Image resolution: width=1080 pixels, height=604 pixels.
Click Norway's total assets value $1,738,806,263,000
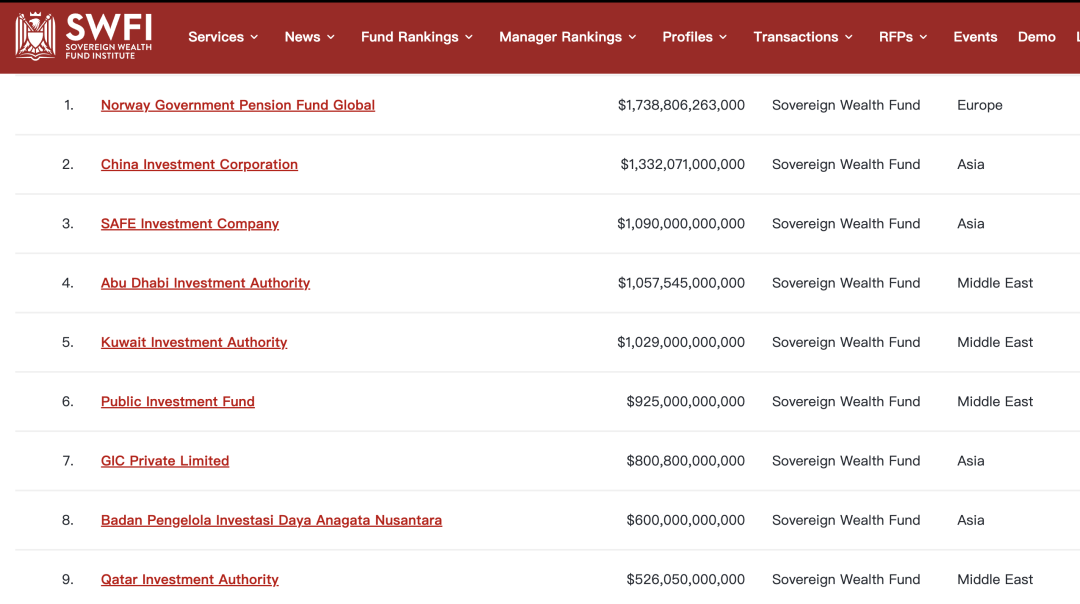681,105
